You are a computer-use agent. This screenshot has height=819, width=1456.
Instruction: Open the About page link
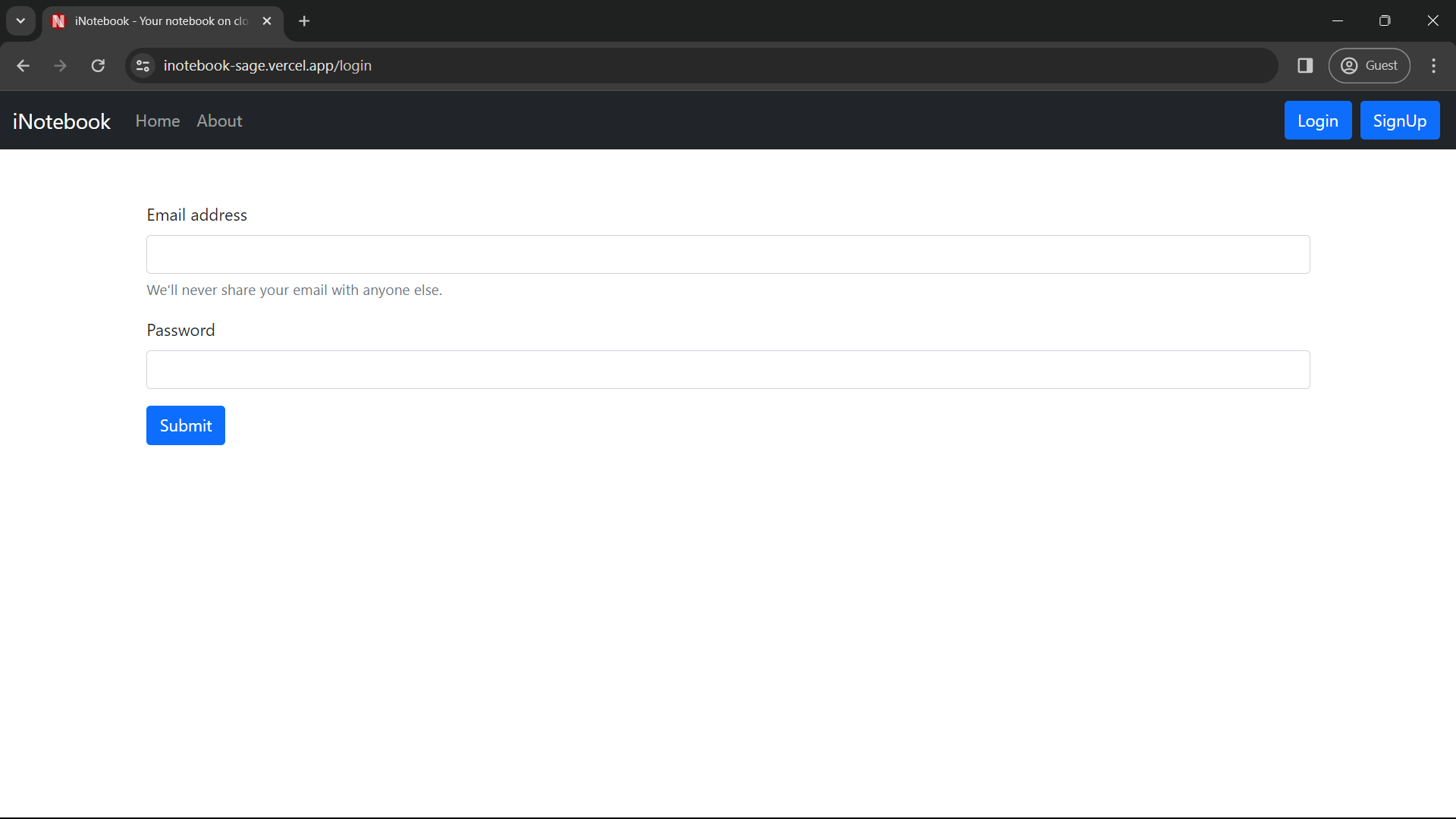219,121
